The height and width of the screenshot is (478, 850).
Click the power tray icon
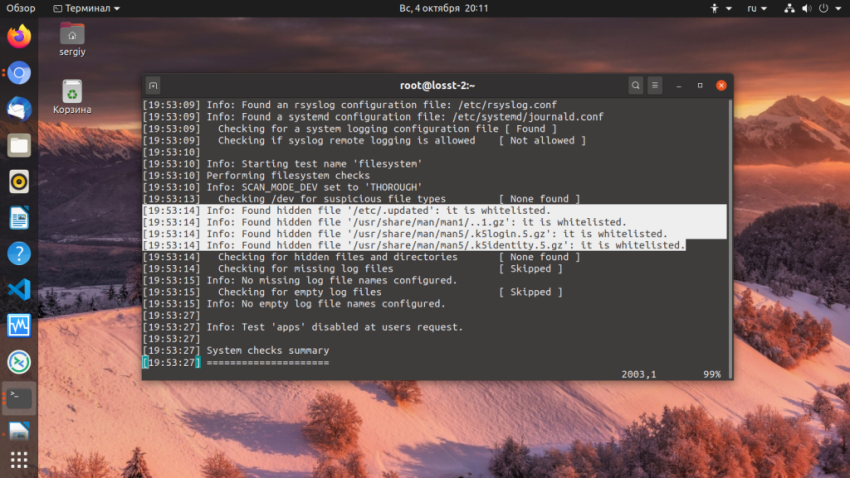(x=823, y=8)
